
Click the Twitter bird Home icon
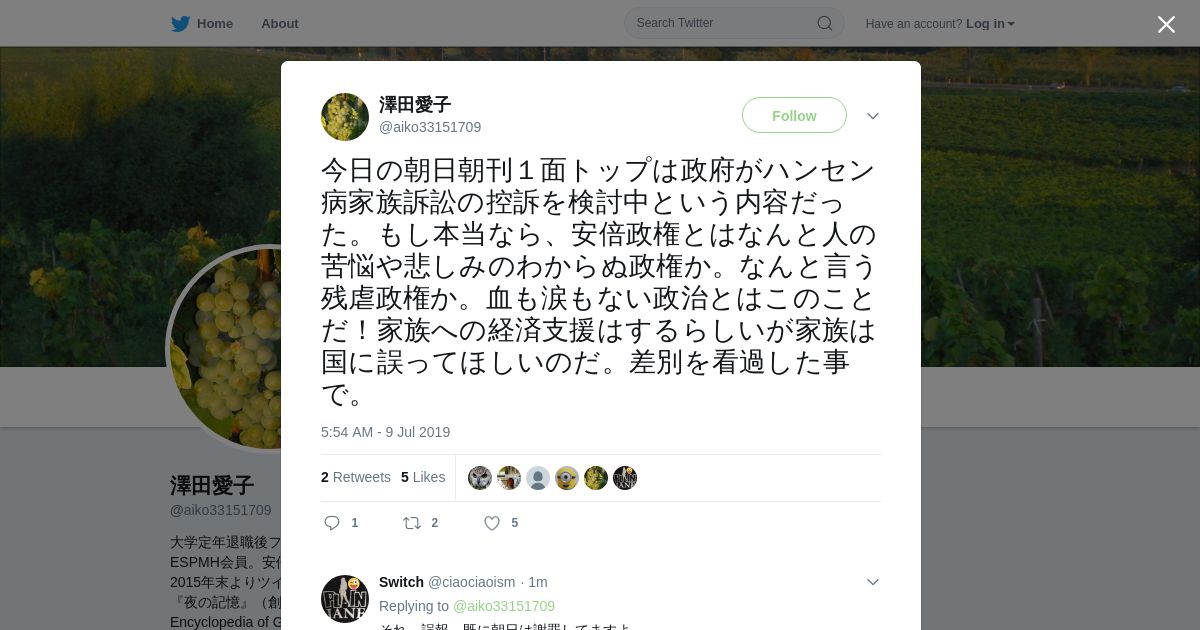tap(180, 24)
